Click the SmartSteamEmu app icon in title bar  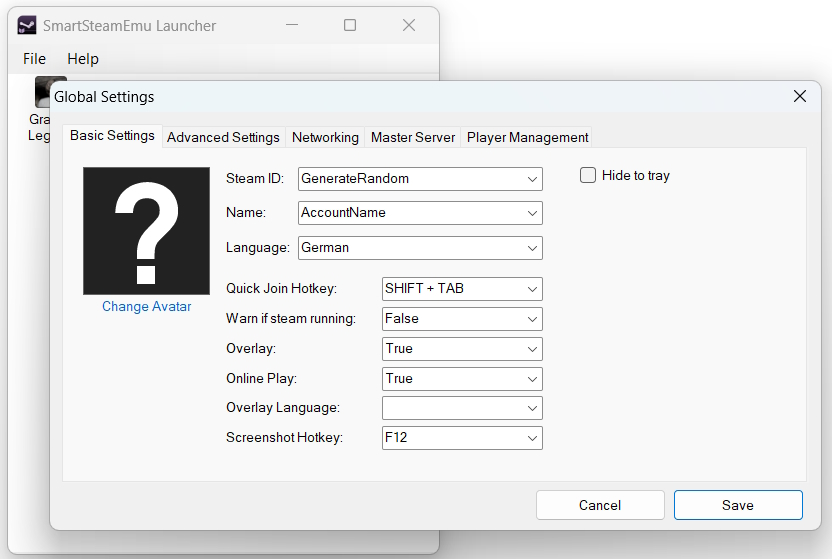click(27, 26)
